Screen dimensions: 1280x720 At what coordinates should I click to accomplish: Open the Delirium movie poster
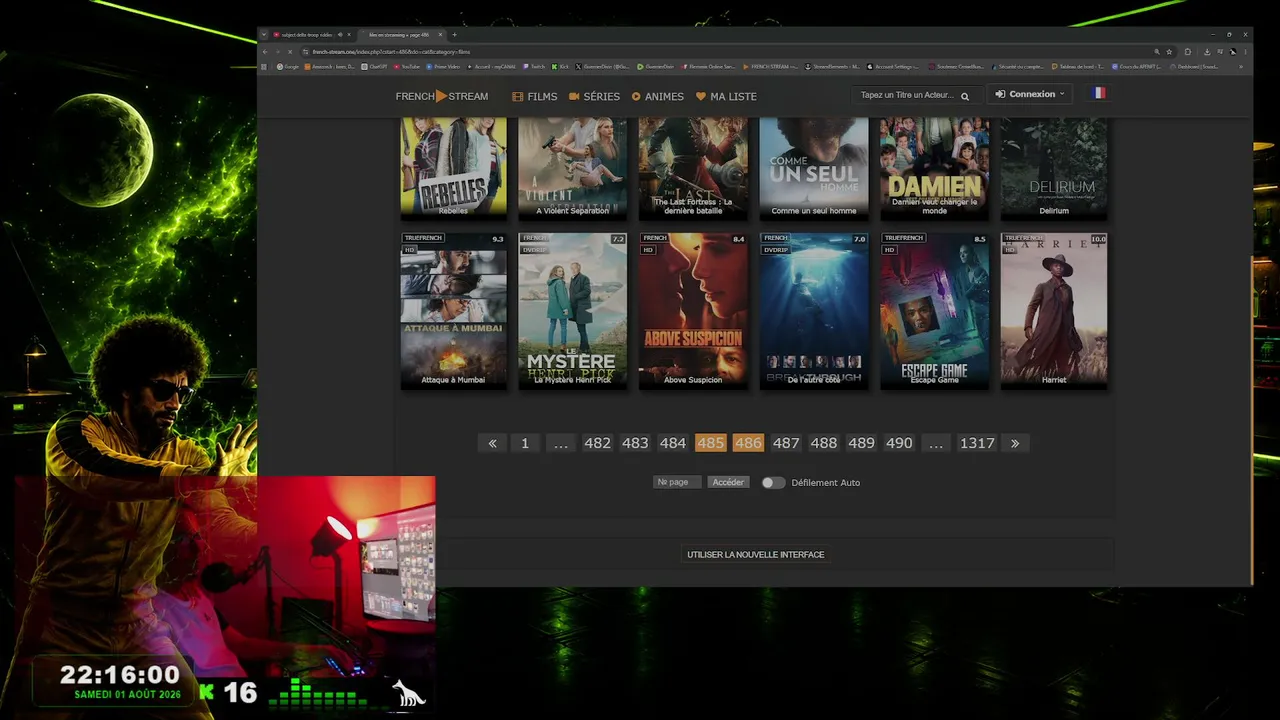coord(1054,167)
